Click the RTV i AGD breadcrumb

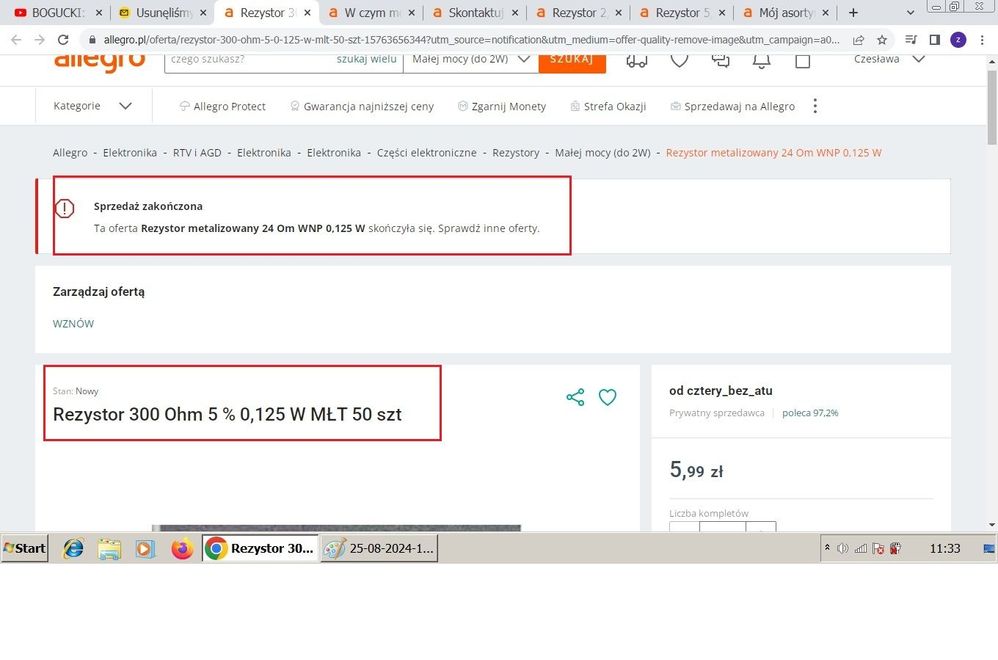click(197, 153)
